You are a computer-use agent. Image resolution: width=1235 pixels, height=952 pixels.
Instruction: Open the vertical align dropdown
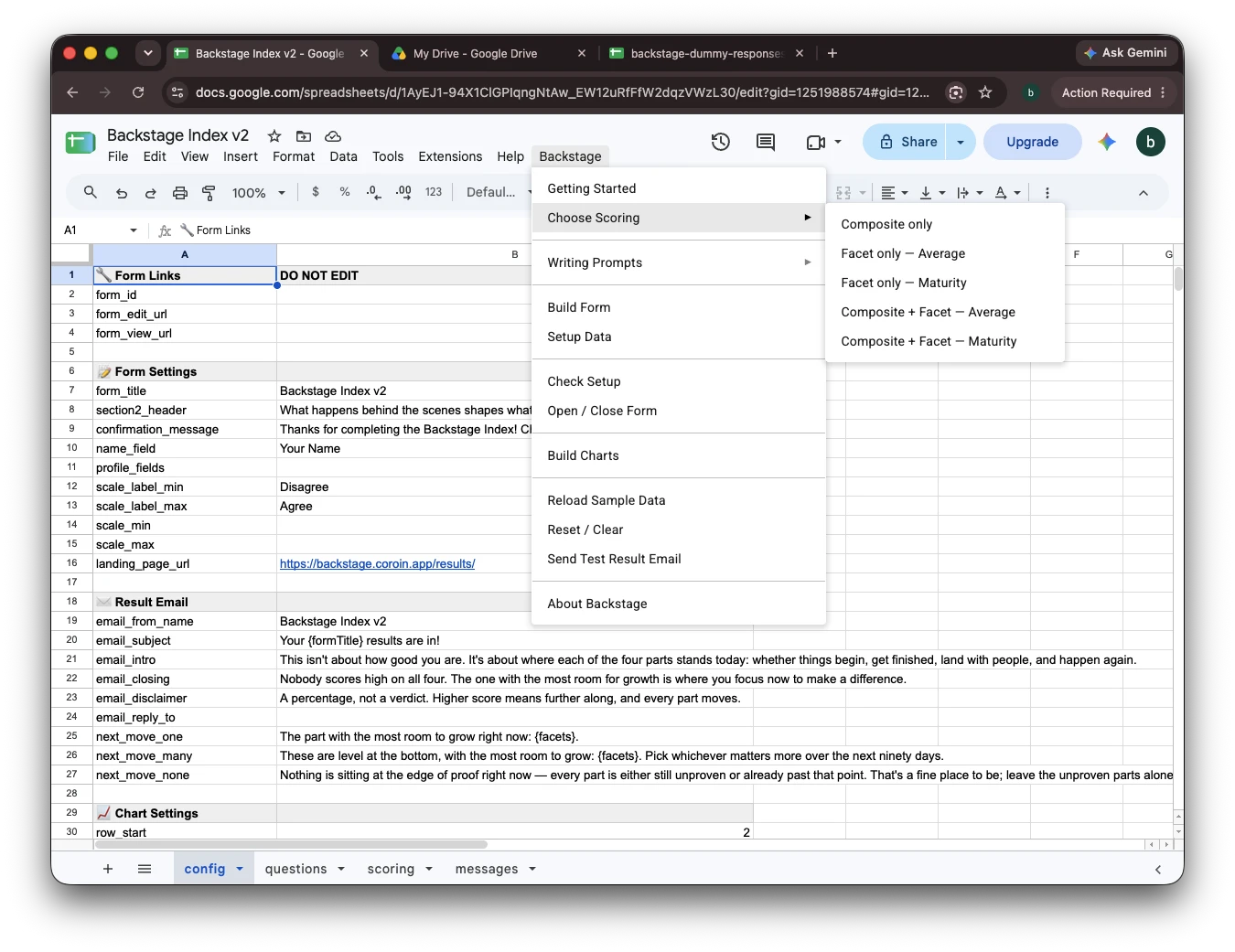[x=932, y=193]
